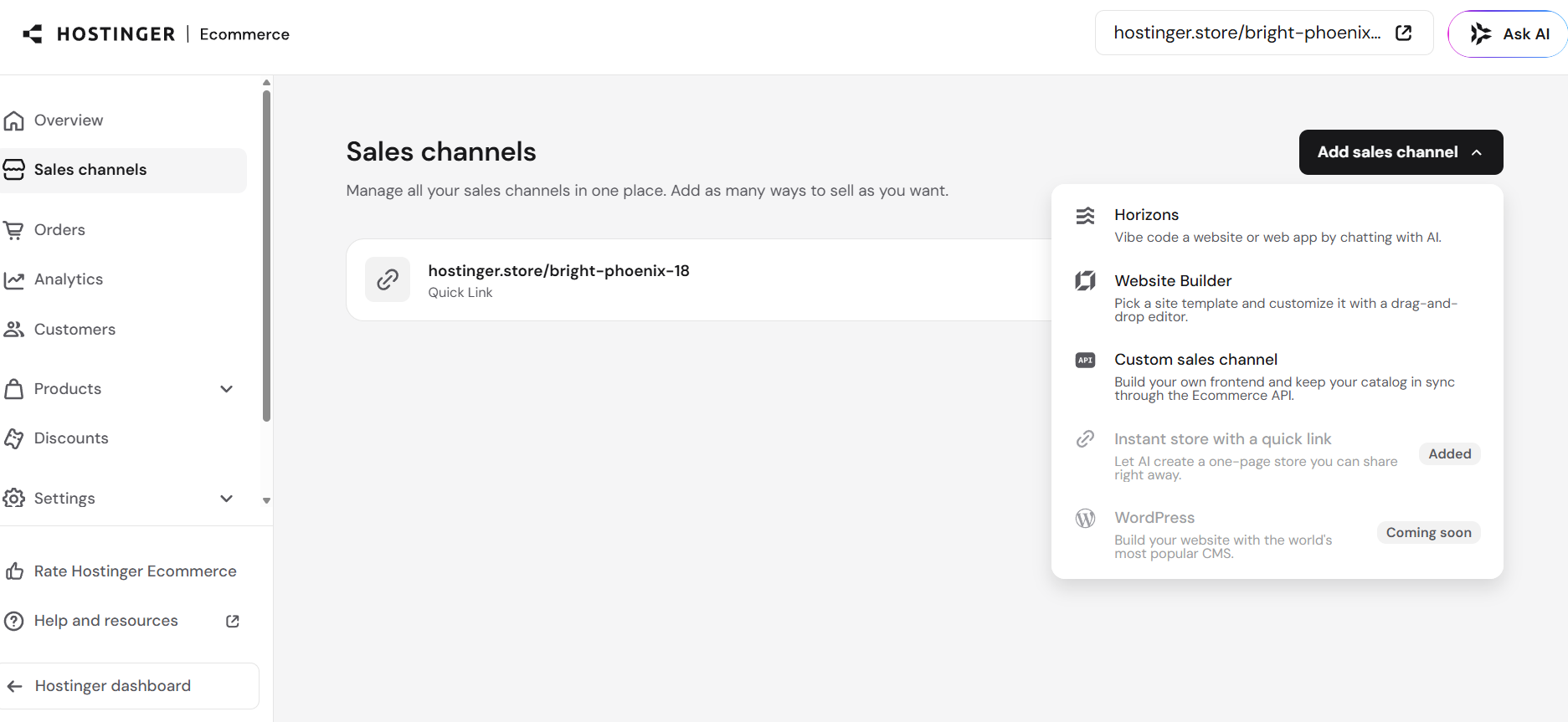This screenshot has width=1568, height=722.
Task: Click the external link icon beside Help and resources
Action: (233, 621)
